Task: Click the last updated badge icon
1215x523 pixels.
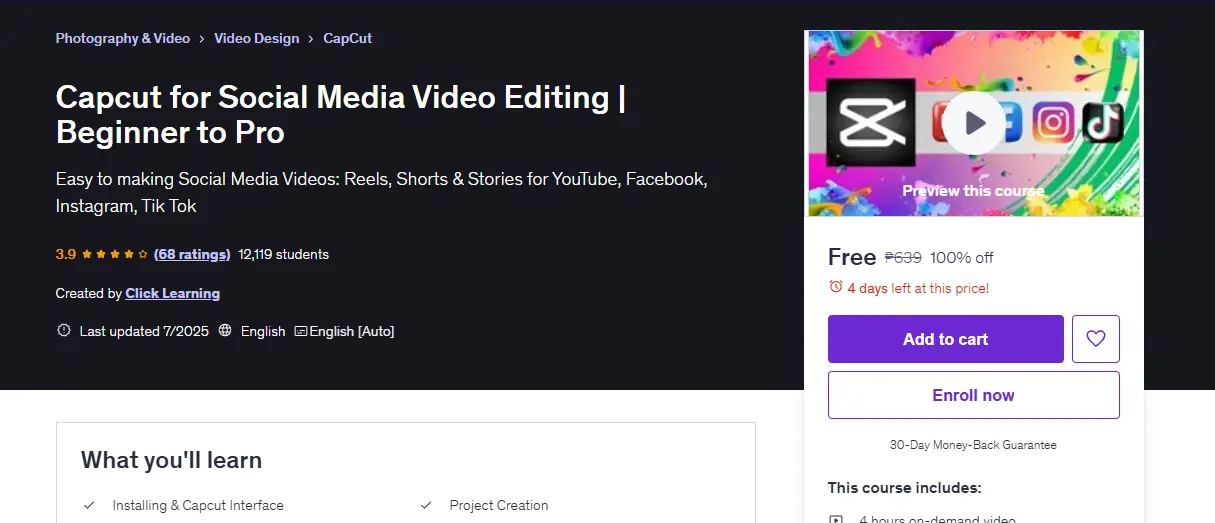Action: point(64,331)
